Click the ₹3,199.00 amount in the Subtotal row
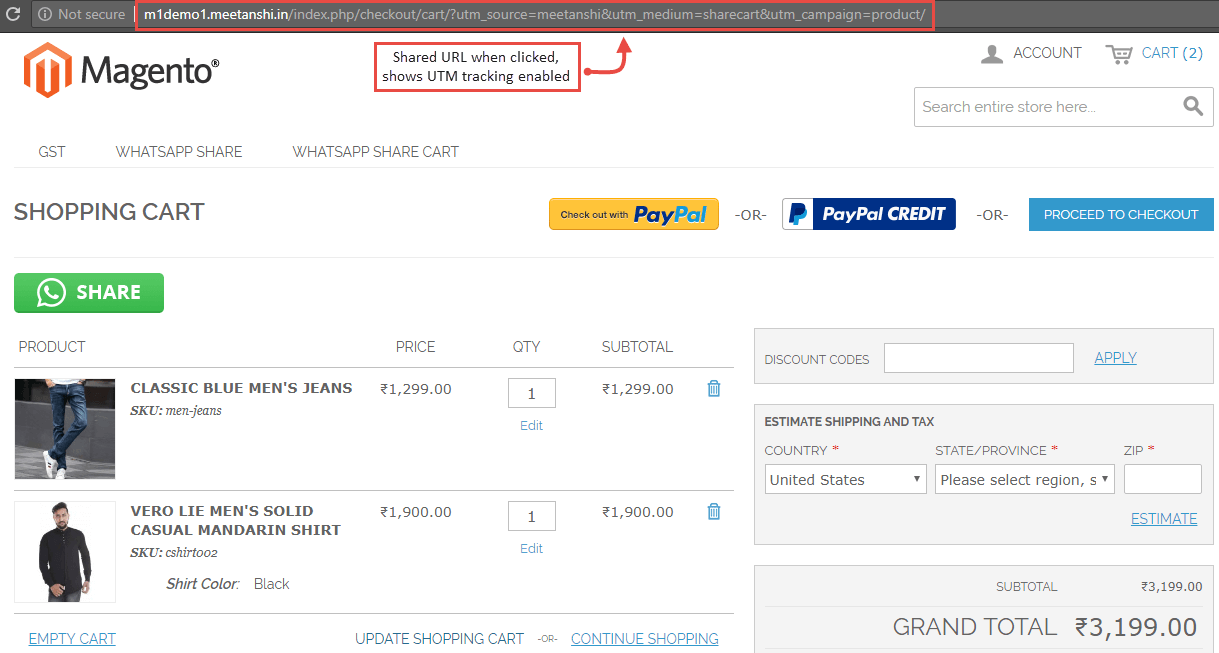Screen dimensions: 1219x653 click(1172, 587)
